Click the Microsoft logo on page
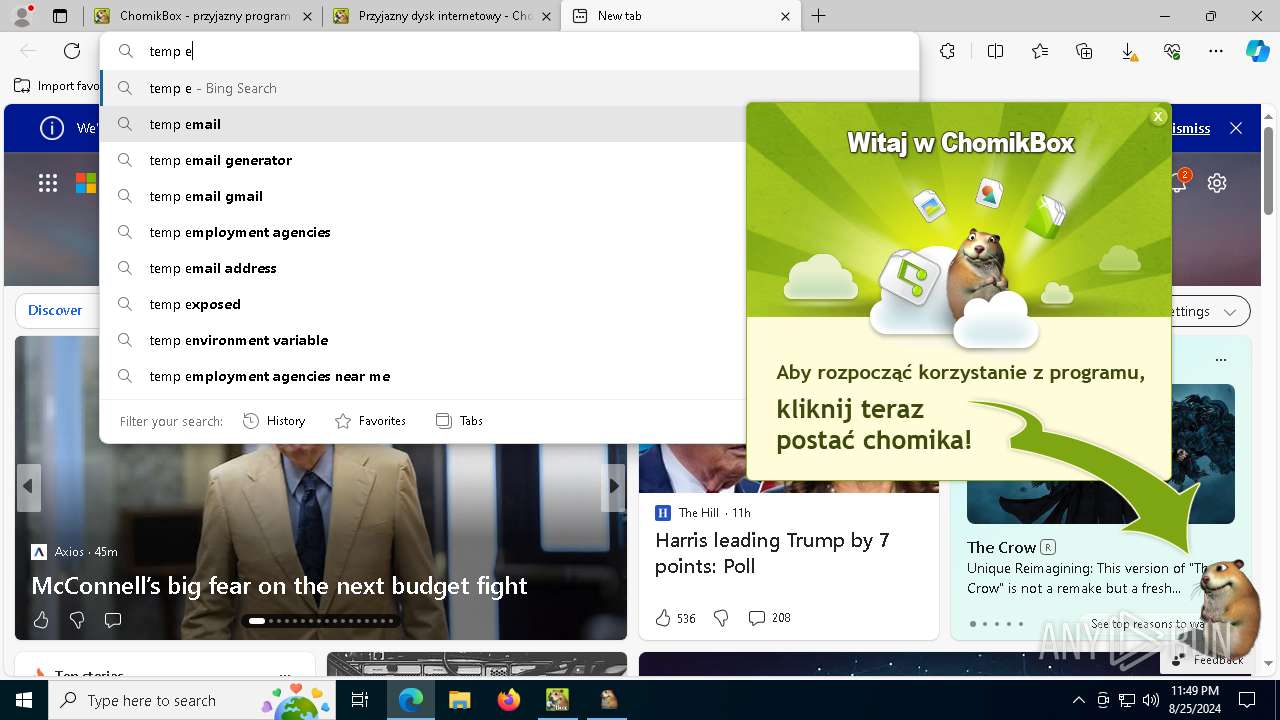The height and width of the screenshot is (720, 1280). [86, 183]
